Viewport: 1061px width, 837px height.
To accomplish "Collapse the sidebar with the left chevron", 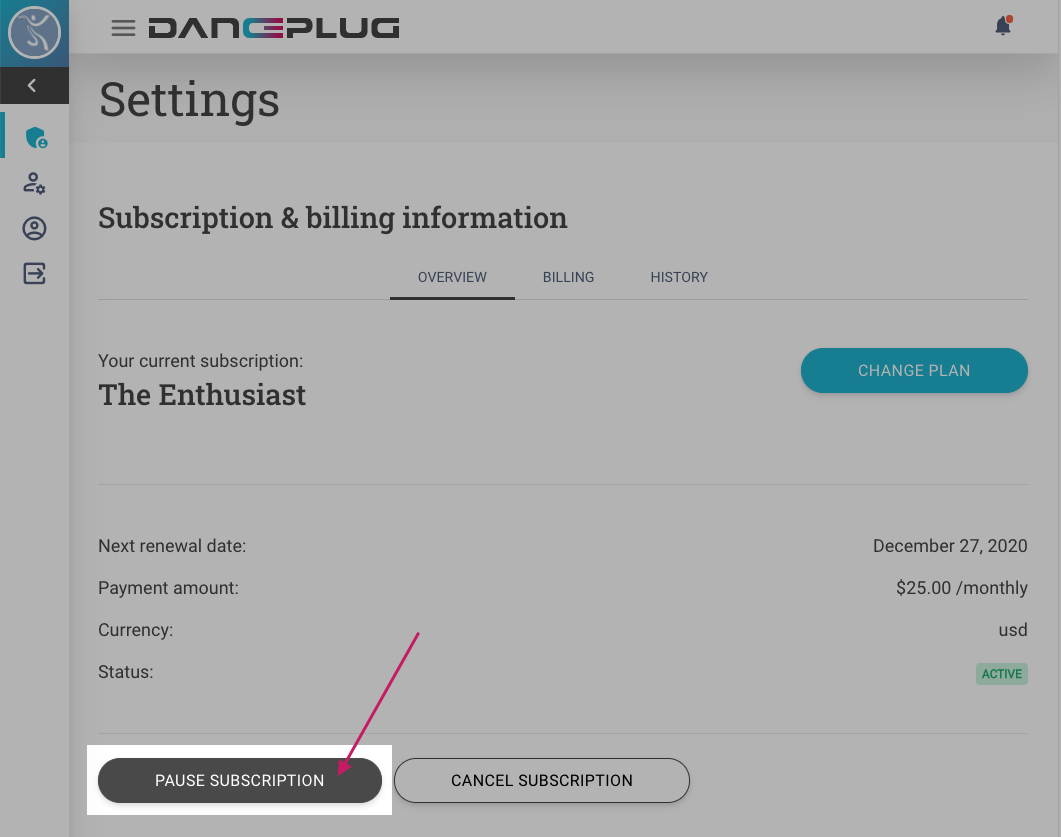I will [34, 86].
